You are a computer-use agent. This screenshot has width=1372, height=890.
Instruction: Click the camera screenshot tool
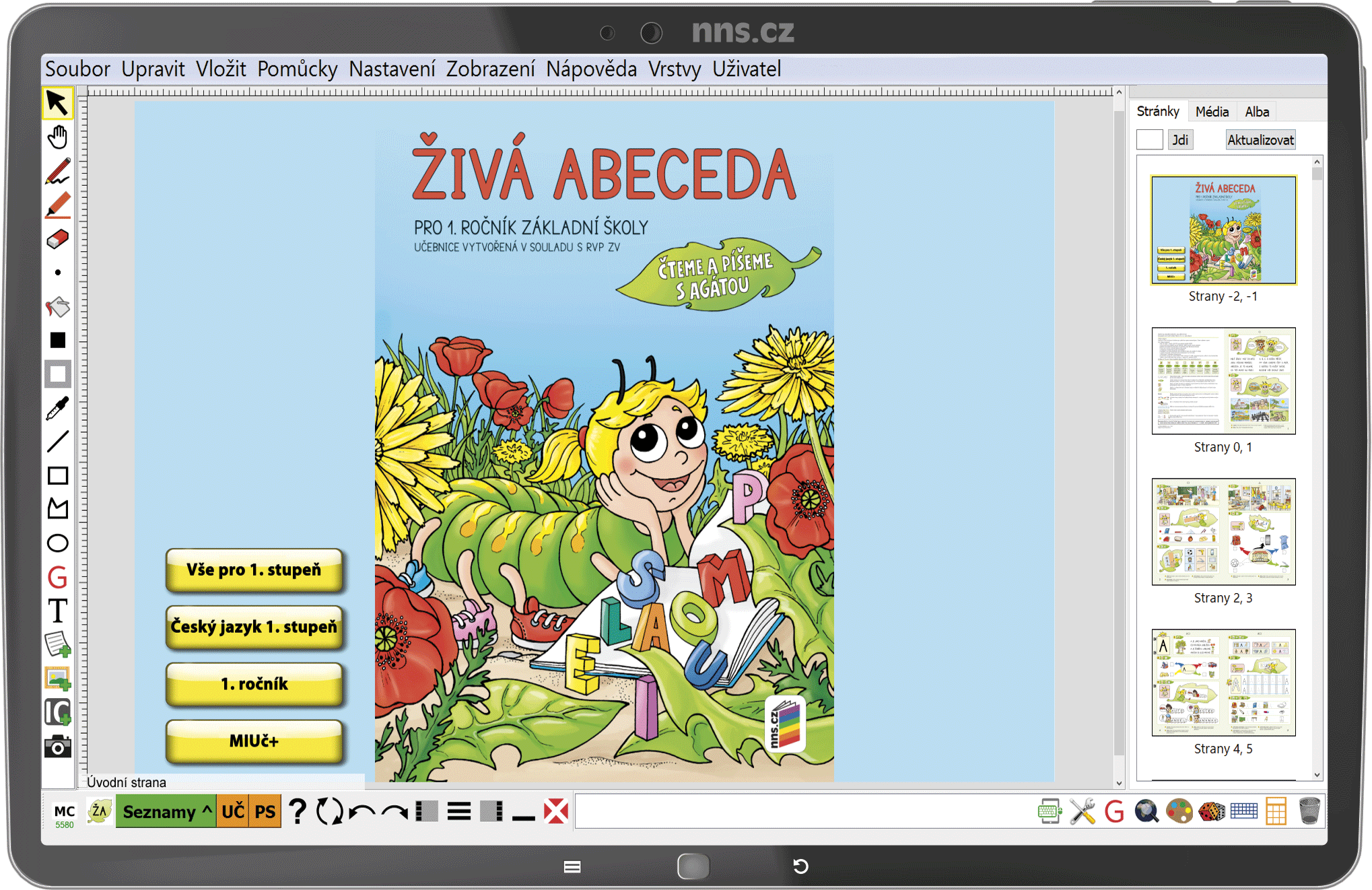coord(58,747)
